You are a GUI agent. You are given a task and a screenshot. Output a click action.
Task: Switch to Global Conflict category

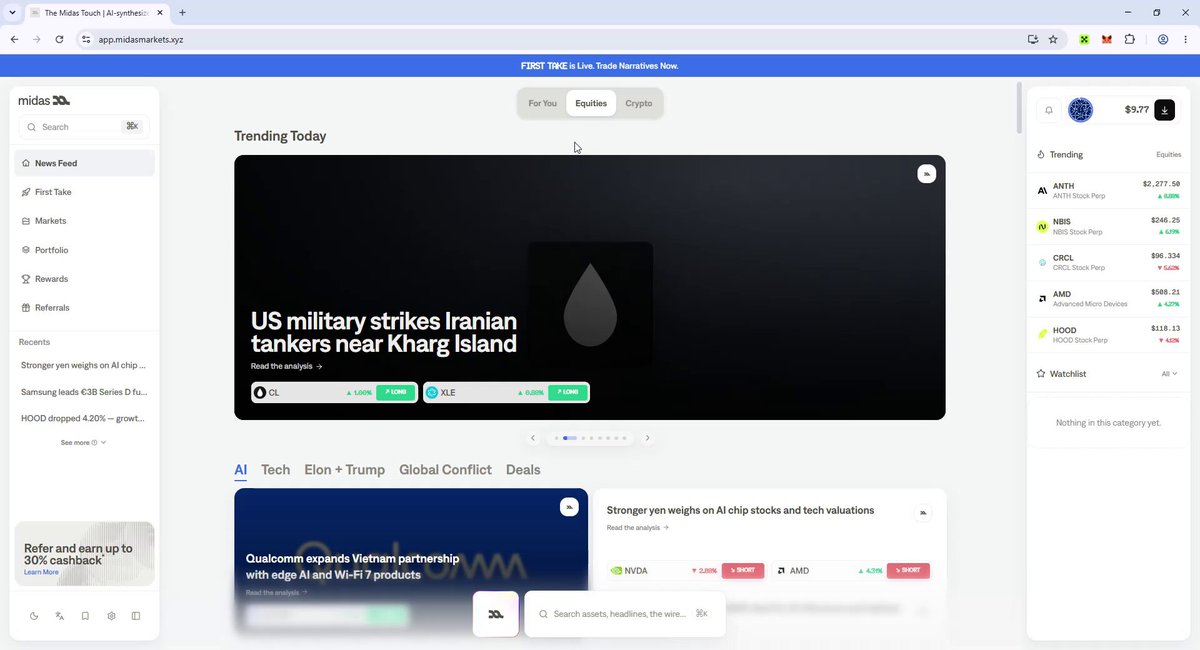[445, 469]
